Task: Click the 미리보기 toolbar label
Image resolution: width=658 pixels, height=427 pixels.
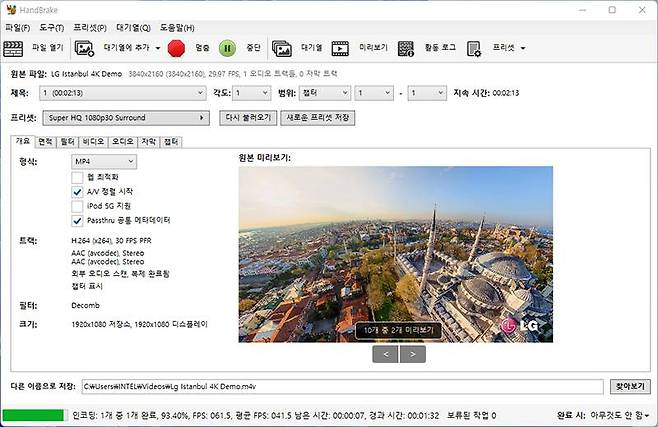Action: 373,48
